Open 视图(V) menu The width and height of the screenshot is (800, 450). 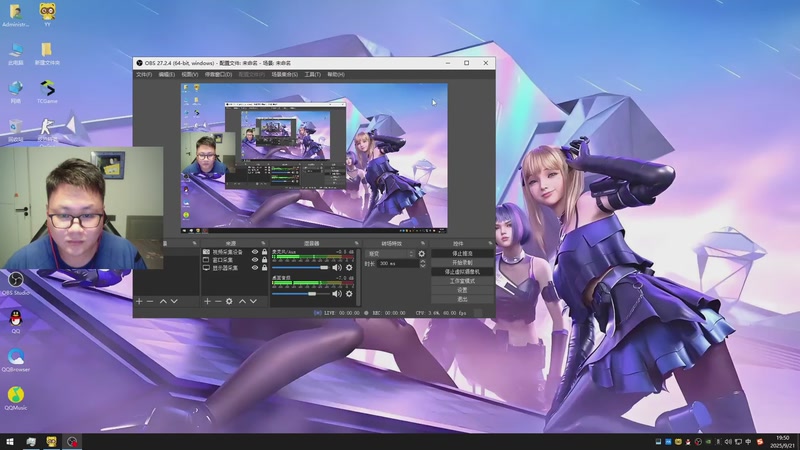pyautogui.click(x=190, y=74)
